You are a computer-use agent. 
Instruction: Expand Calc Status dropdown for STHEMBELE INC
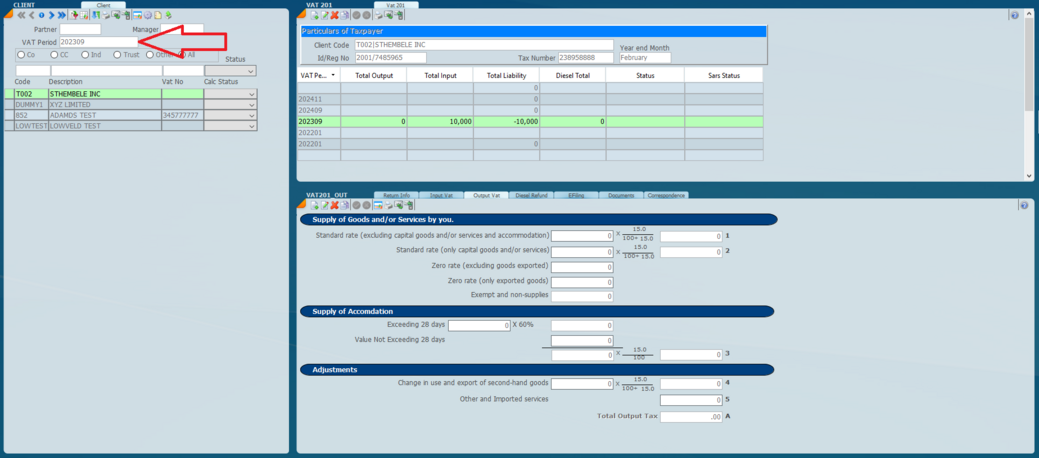(x=250, y=94)
